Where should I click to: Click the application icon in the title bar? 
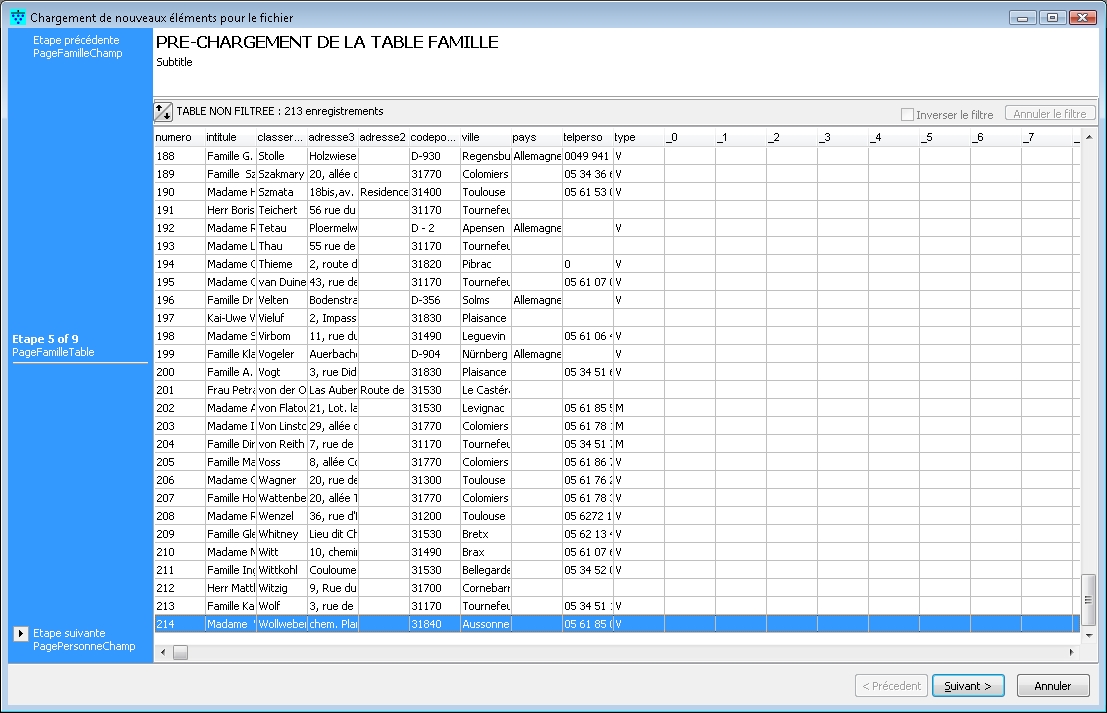point(17,18)
